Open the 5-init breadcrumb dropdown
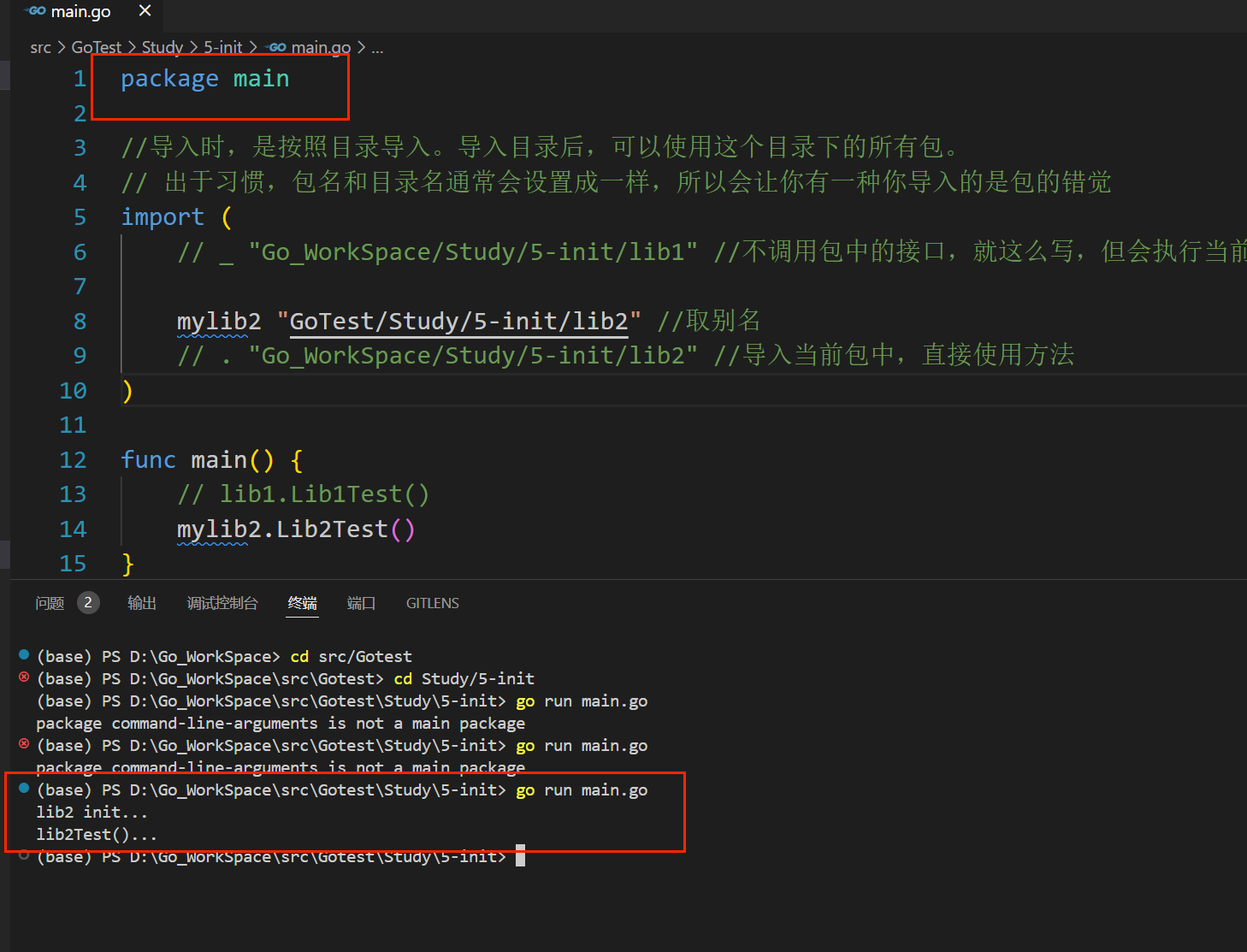The image size is (1247, 952). [x=222, y=48]
